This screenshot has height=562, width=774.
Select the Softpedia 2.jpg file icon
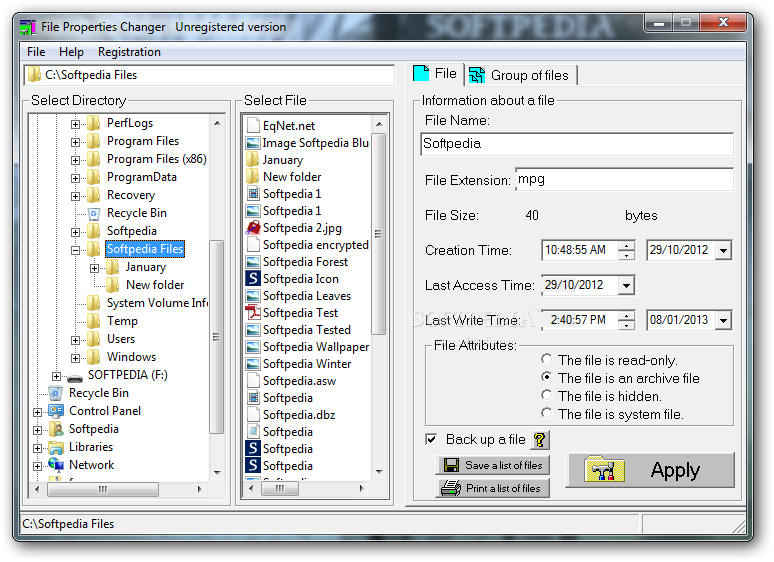[x=253, y=227]
